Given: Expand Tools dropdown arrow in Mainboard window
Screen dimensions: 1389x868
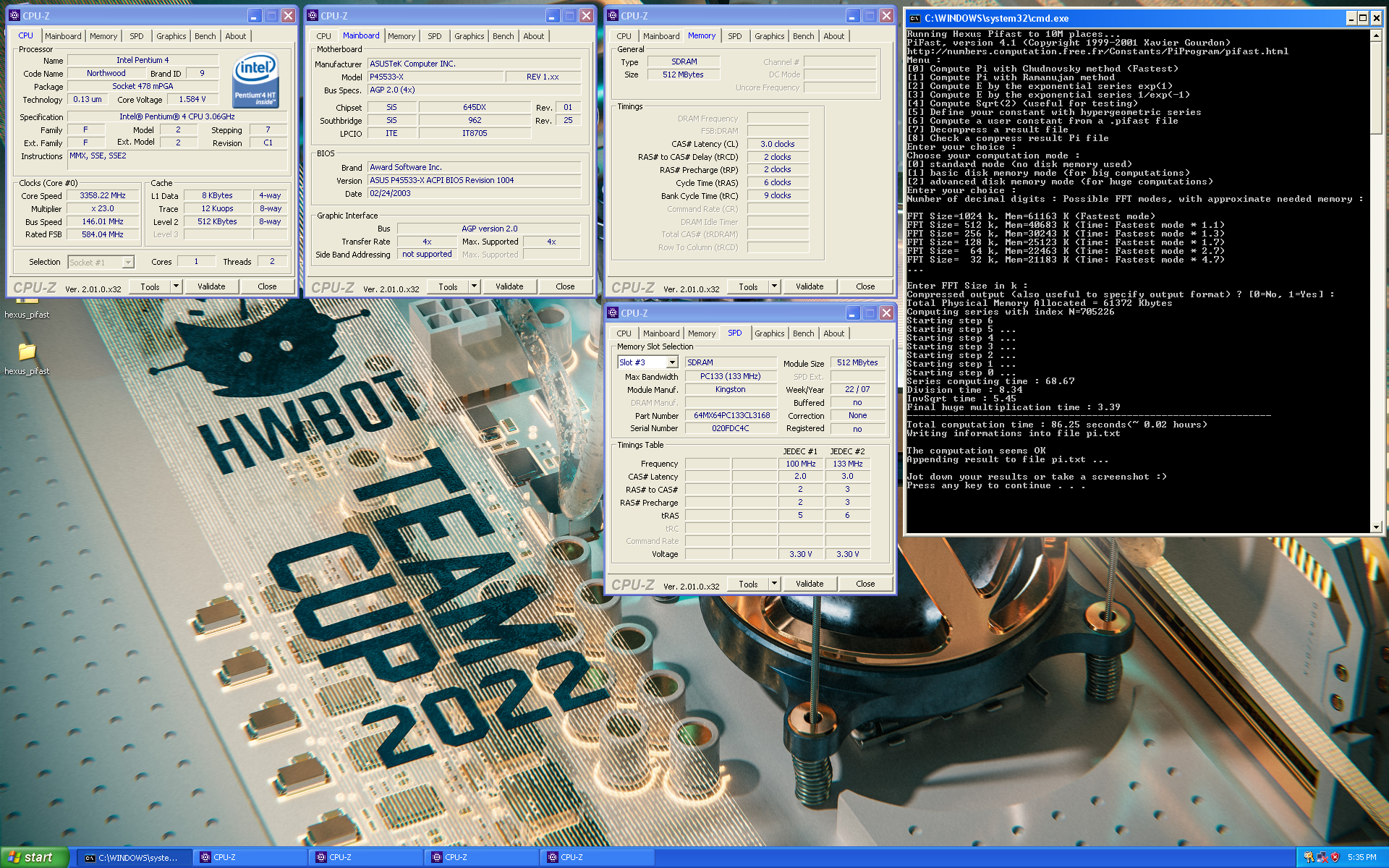Looking at the screenshot, I should pyautogui.click(x=474, y=286).
